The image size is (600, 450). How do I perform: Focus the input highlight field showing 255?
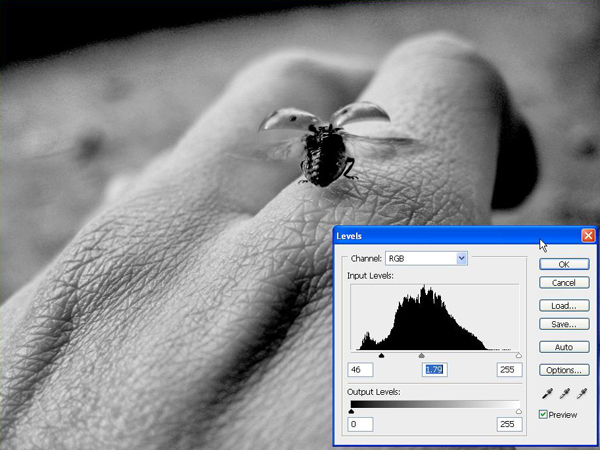(x=509, y=370)
